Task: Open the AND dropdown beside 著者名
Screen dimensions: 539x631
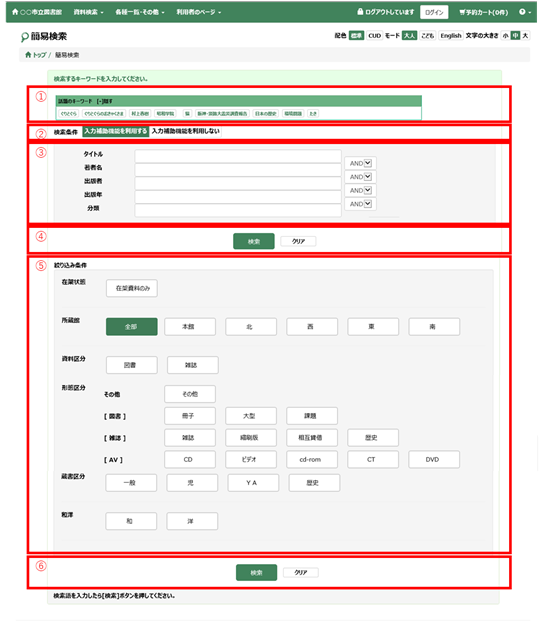Action: point(360,177)
